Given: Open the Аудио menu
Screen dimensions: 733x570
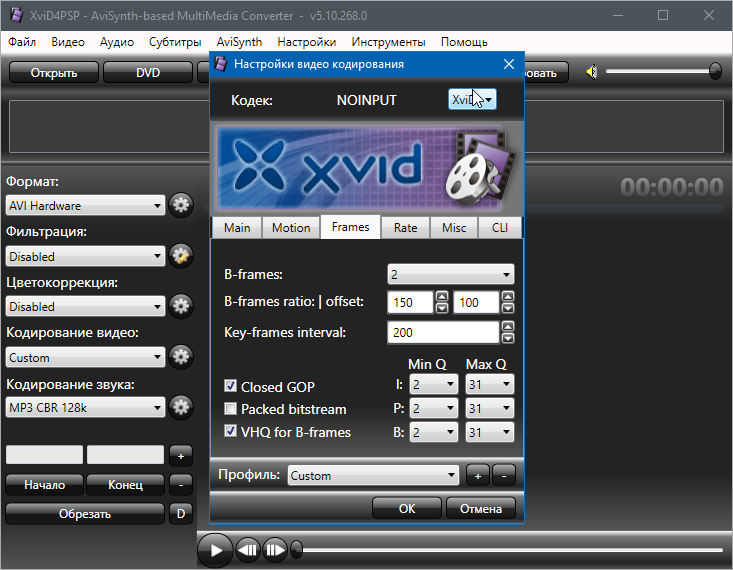Looking at the screenshot, I should pos(117,42).
